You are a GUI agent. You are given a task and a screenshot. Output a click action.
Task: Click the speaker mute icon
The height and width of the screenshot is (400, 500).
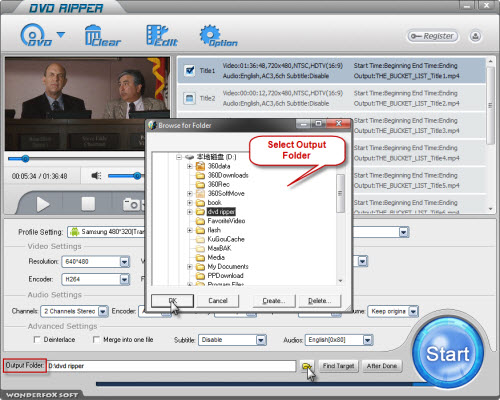96,175
